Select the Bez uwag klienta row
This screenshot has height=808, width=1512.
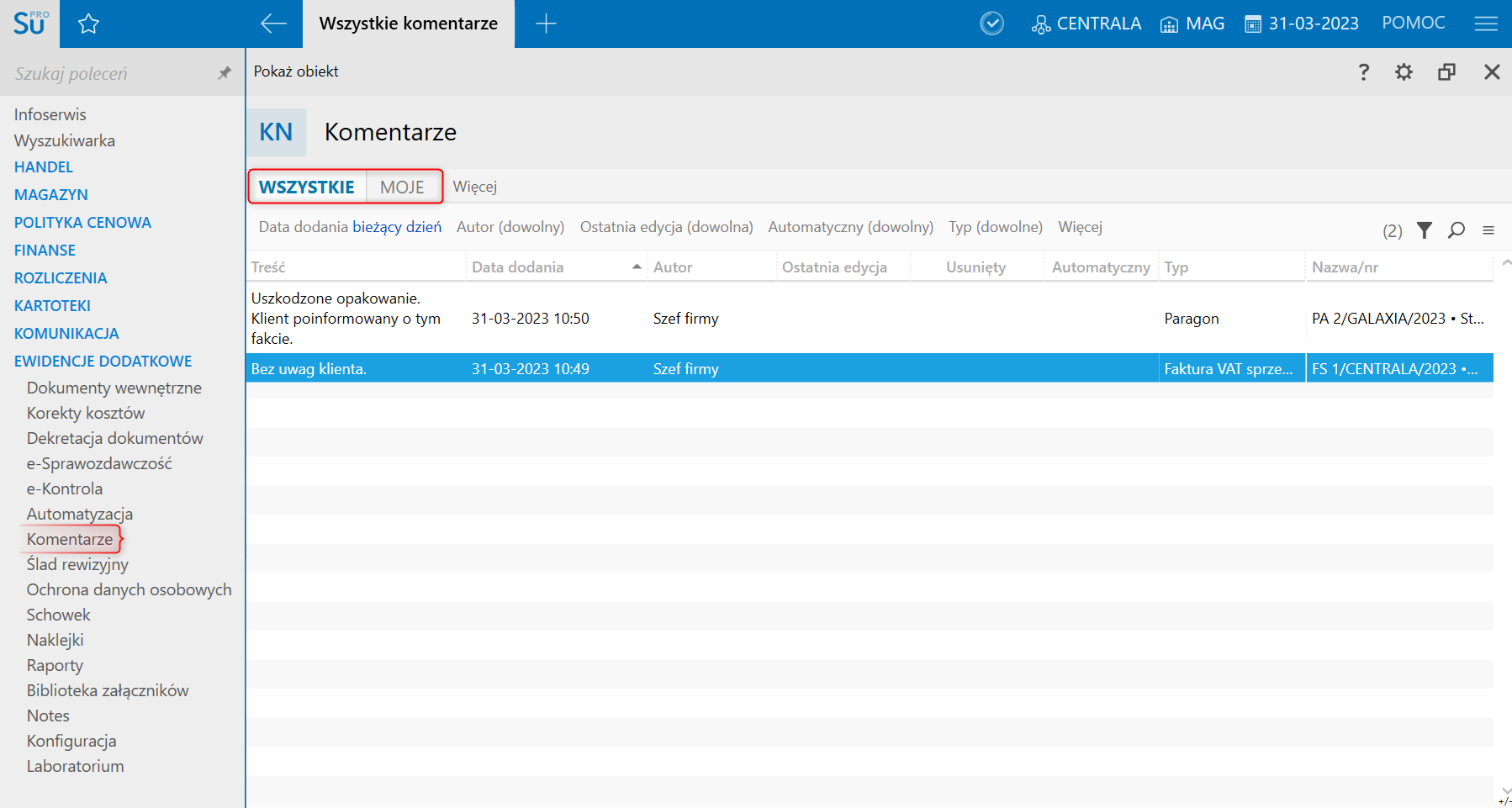(870, 368)
